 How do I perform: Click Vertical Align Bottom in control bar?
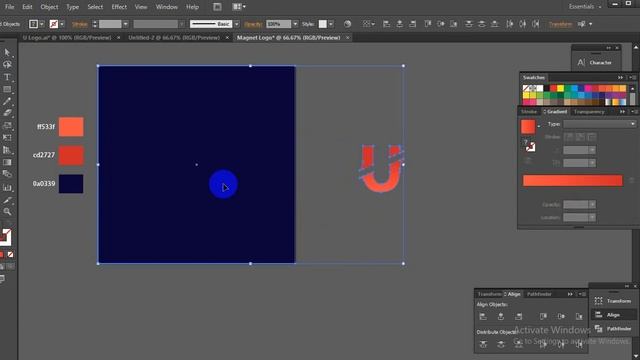pos(454,24)
